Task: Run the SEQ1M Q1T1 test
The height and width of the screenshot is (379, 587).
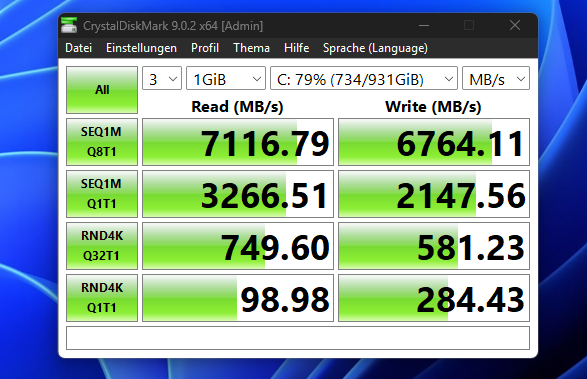Action: pos(102,194)
